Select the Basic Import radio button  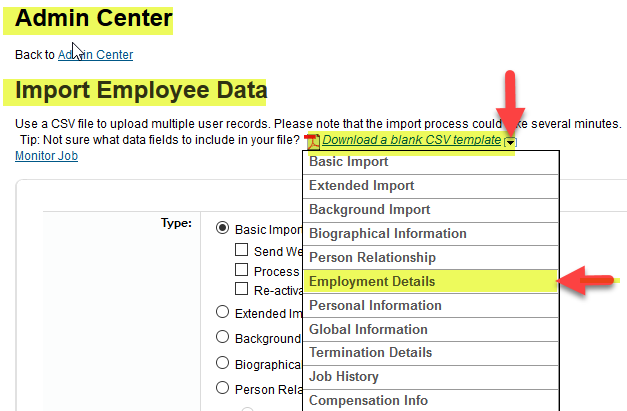point(222,228)
